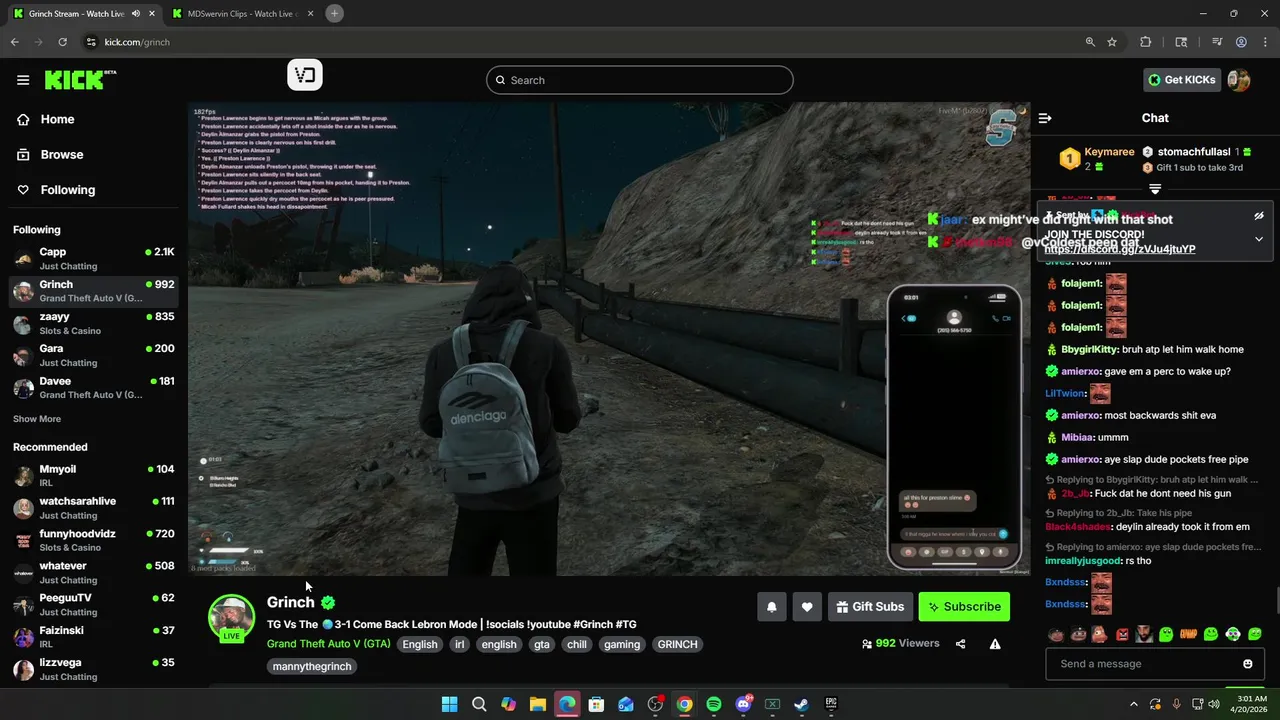The height and width of the screenshot is (720, 1280).
Task: Click the Get KICKs button
Action: [x=1181, y=80]
